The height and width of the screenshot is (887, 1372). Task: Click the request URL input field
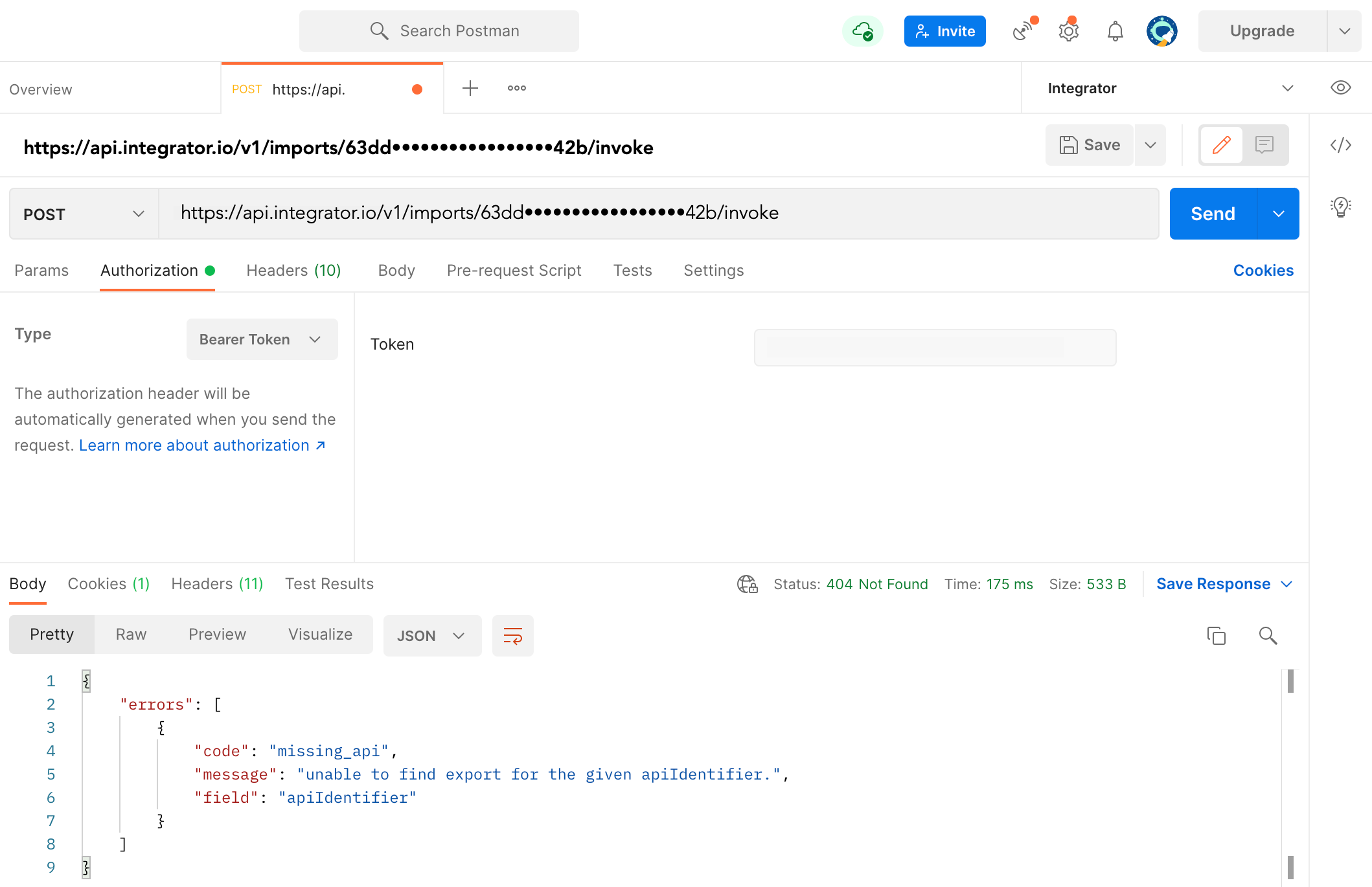tap(659, 214)
